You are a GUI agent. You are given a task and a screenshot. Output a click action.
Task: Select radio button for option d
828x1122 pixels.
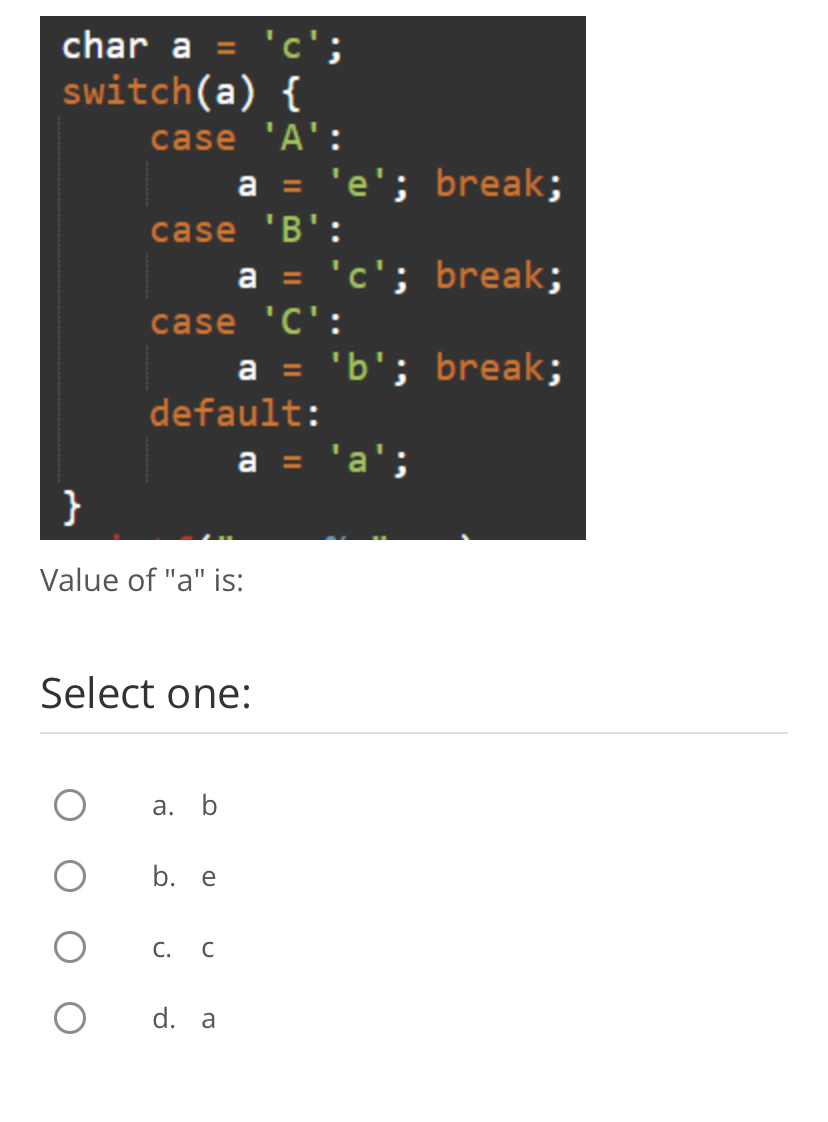tap(69, 1017)
